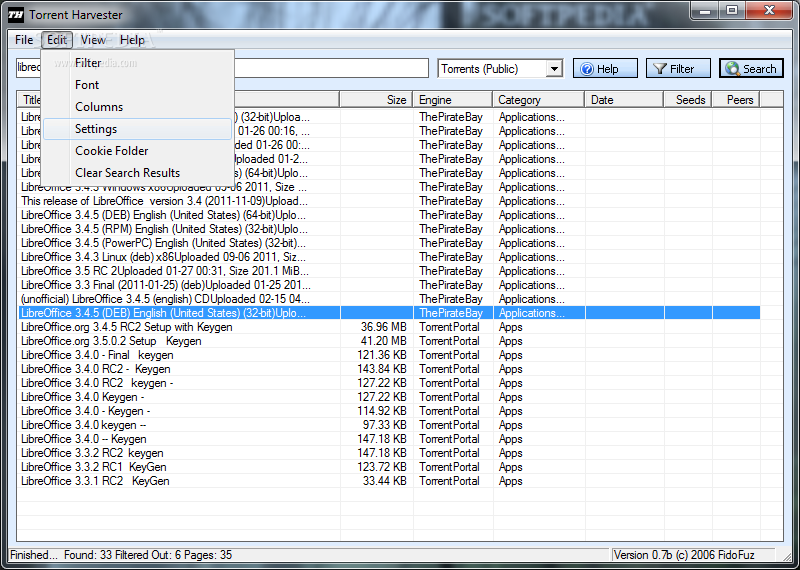Select row 'LibreOffice 3.3.1 RC2 KeyGen'

tap(389, 481)
